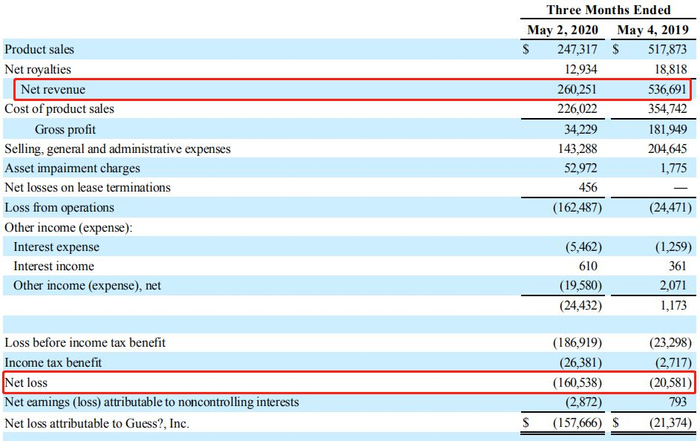This screenshot has width=700, height=441.
Task: Select the 'Product sales' row label
Action: click(x=39, y=50)
